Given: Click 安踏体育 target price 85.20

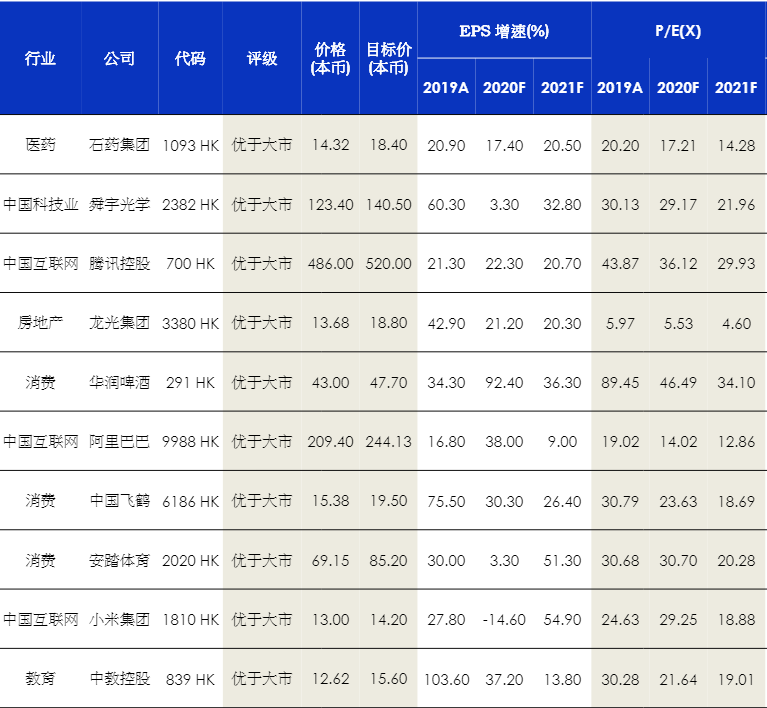Looking at the screenshot, I should click(x=388, y=561).
